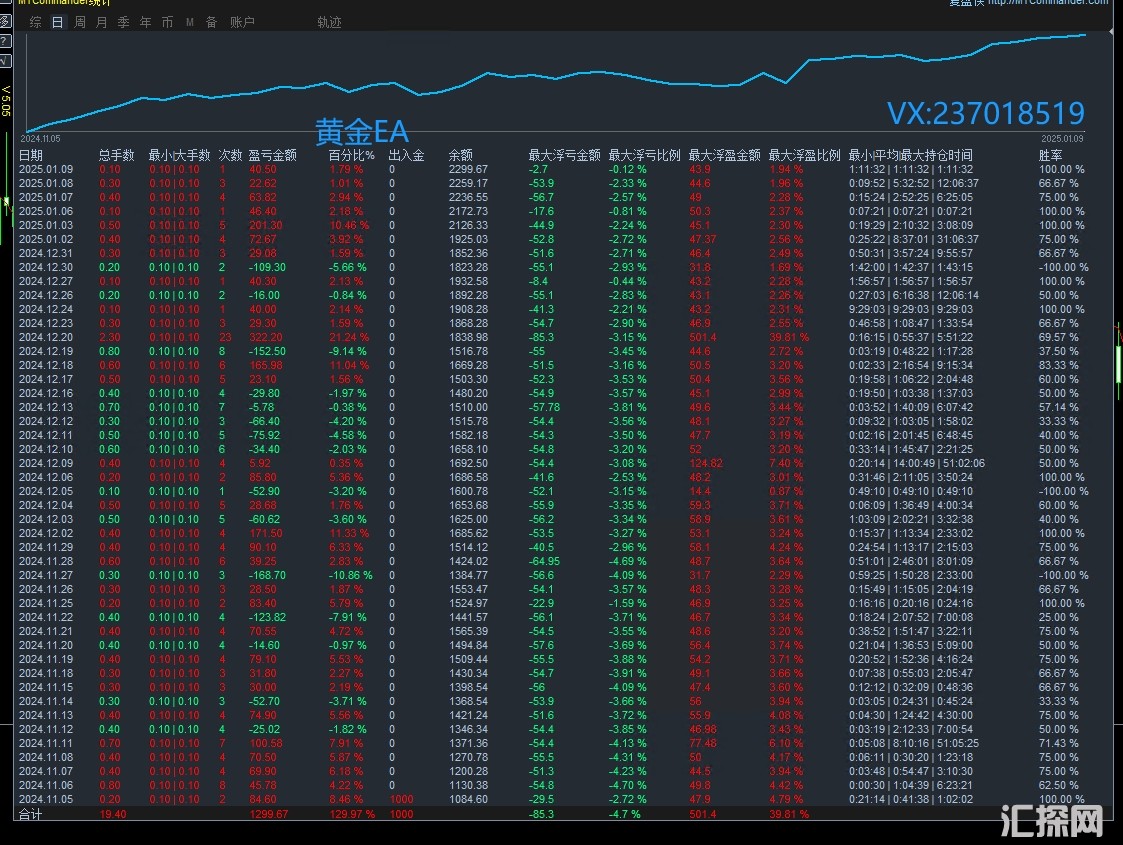Open the 备 notes tab

[211, 22]
